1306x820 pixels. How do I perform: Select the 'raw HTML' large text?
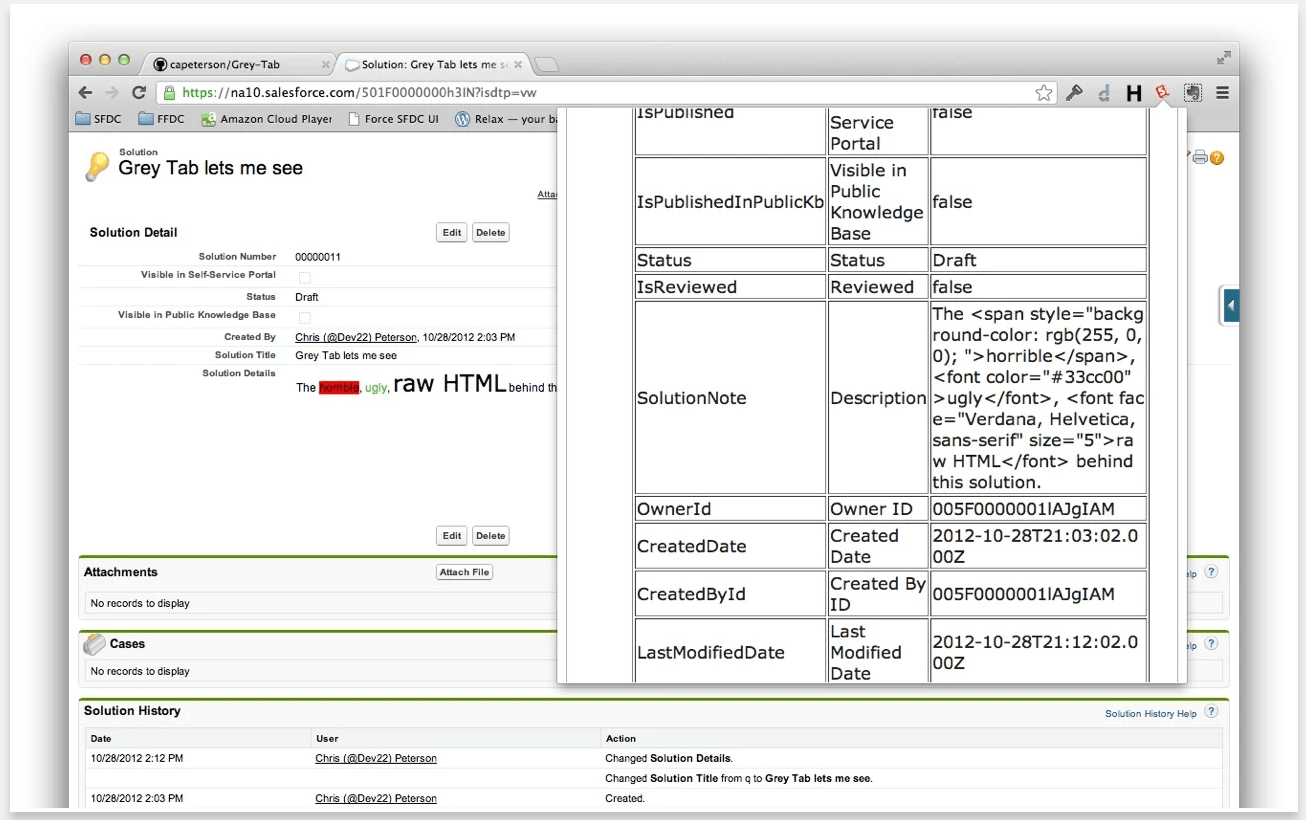450,383
